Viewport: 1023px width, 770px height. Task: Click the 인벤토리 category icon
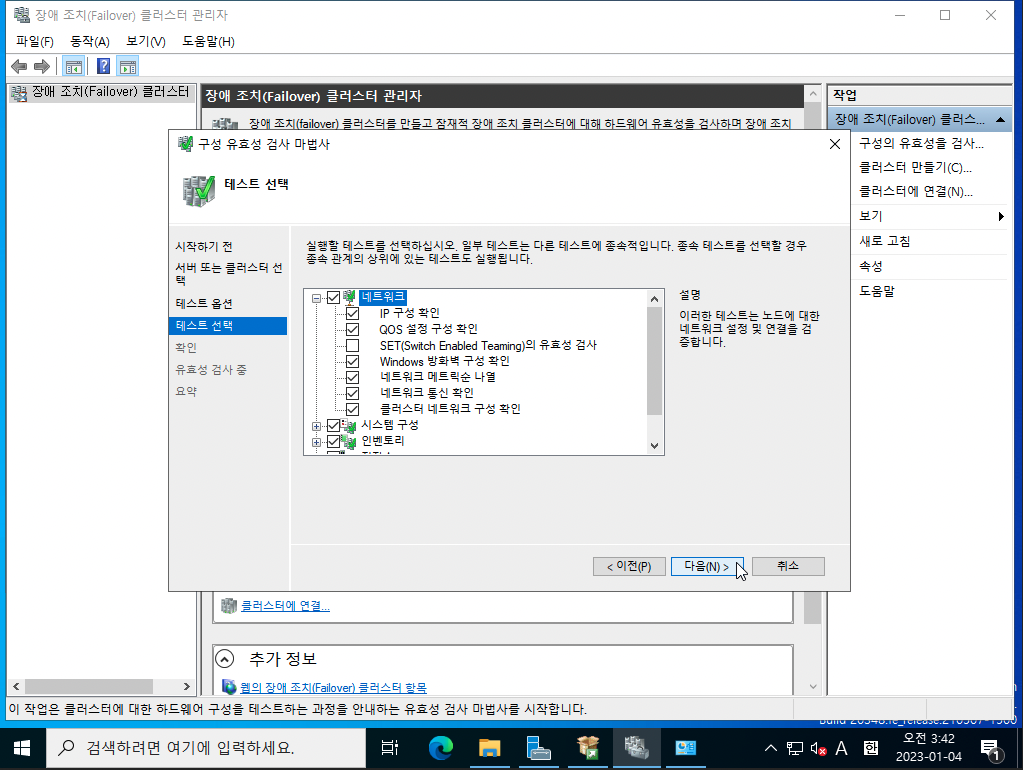(349, 442)
